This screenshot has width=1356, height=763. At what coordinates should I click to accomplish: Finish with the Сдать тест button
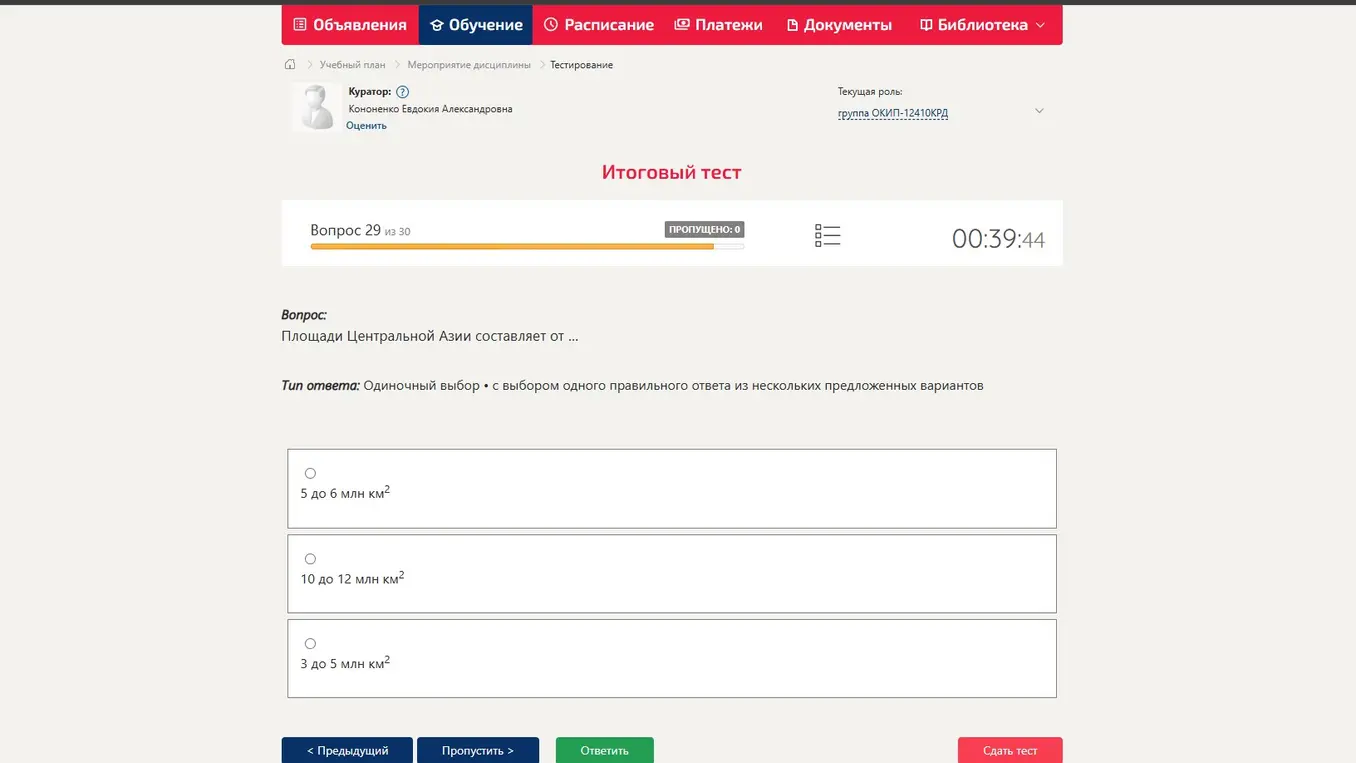point(1010,750)
